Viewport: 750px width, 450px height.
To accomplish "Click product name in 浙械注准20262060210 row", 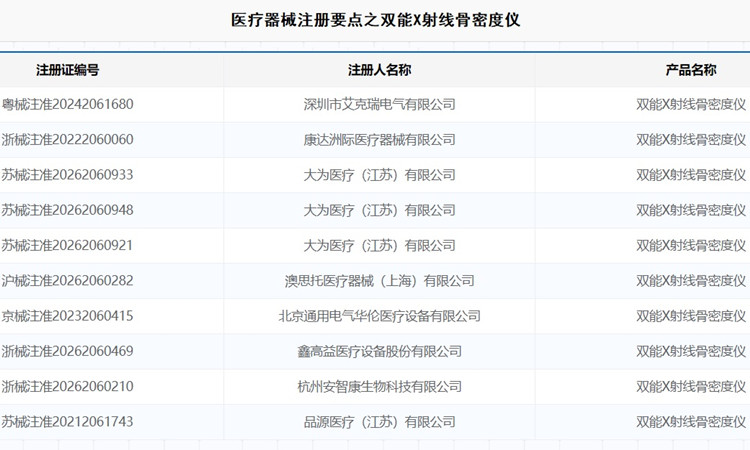I will pos(691,387).
